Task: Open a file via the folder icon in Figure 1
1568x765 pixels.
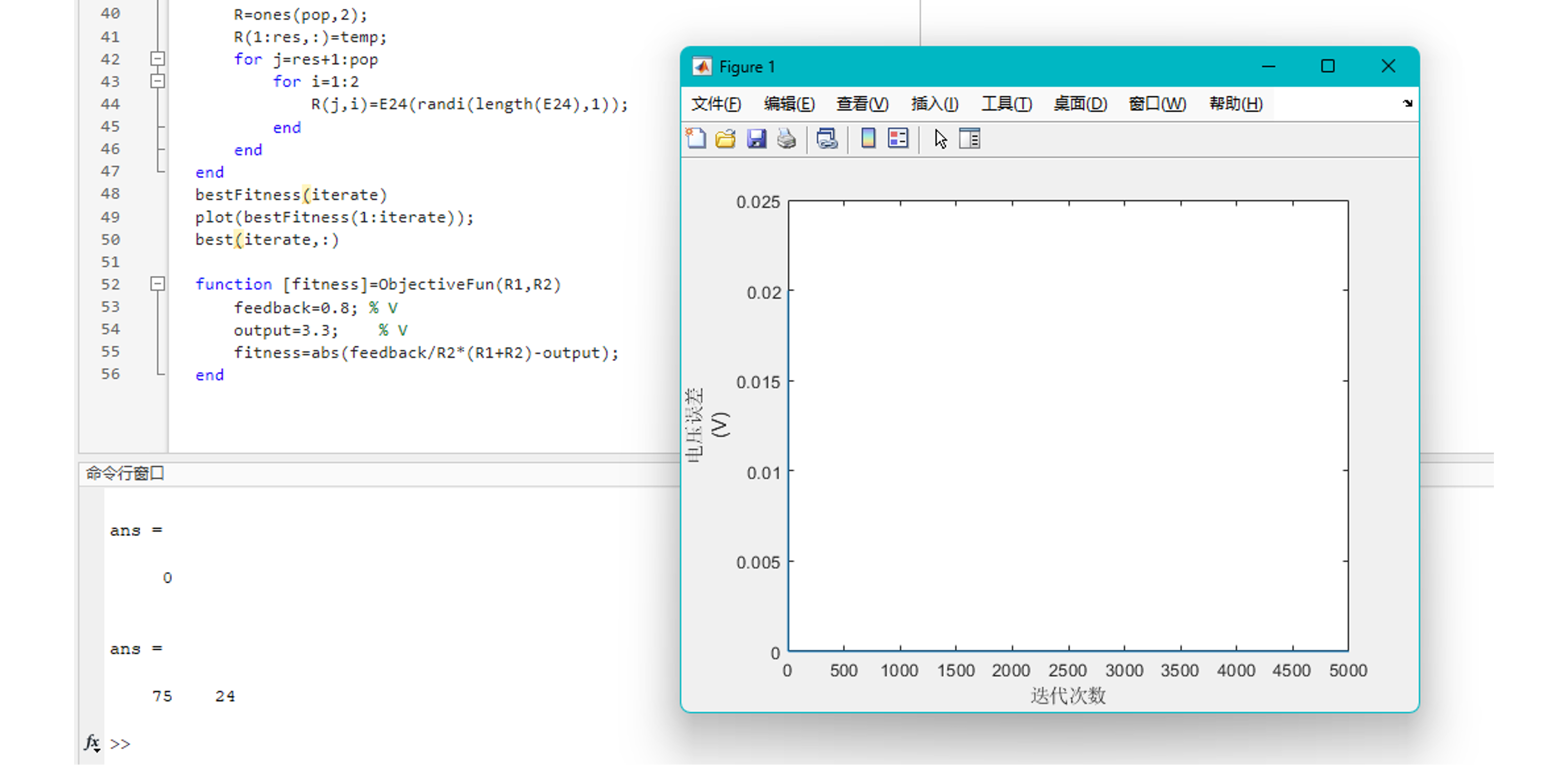Action: 725,139
